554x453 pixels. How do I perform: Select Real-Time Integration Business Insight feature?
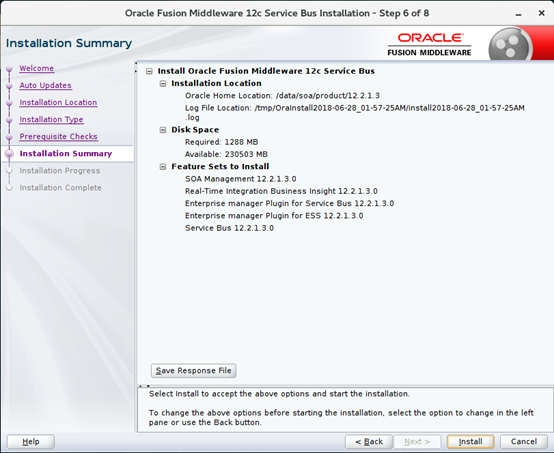click(x=281, y=191)
